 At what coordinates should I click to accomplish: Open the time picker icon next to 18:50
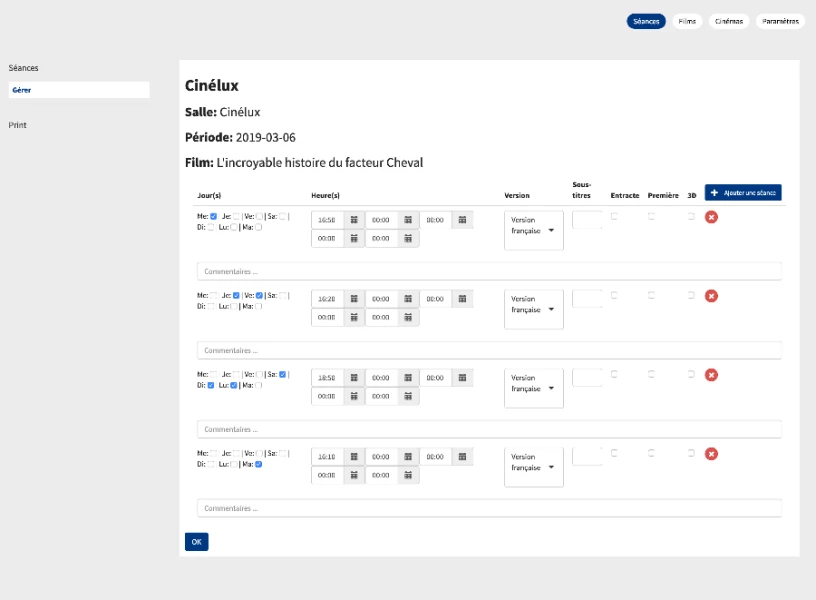point(354,378)
